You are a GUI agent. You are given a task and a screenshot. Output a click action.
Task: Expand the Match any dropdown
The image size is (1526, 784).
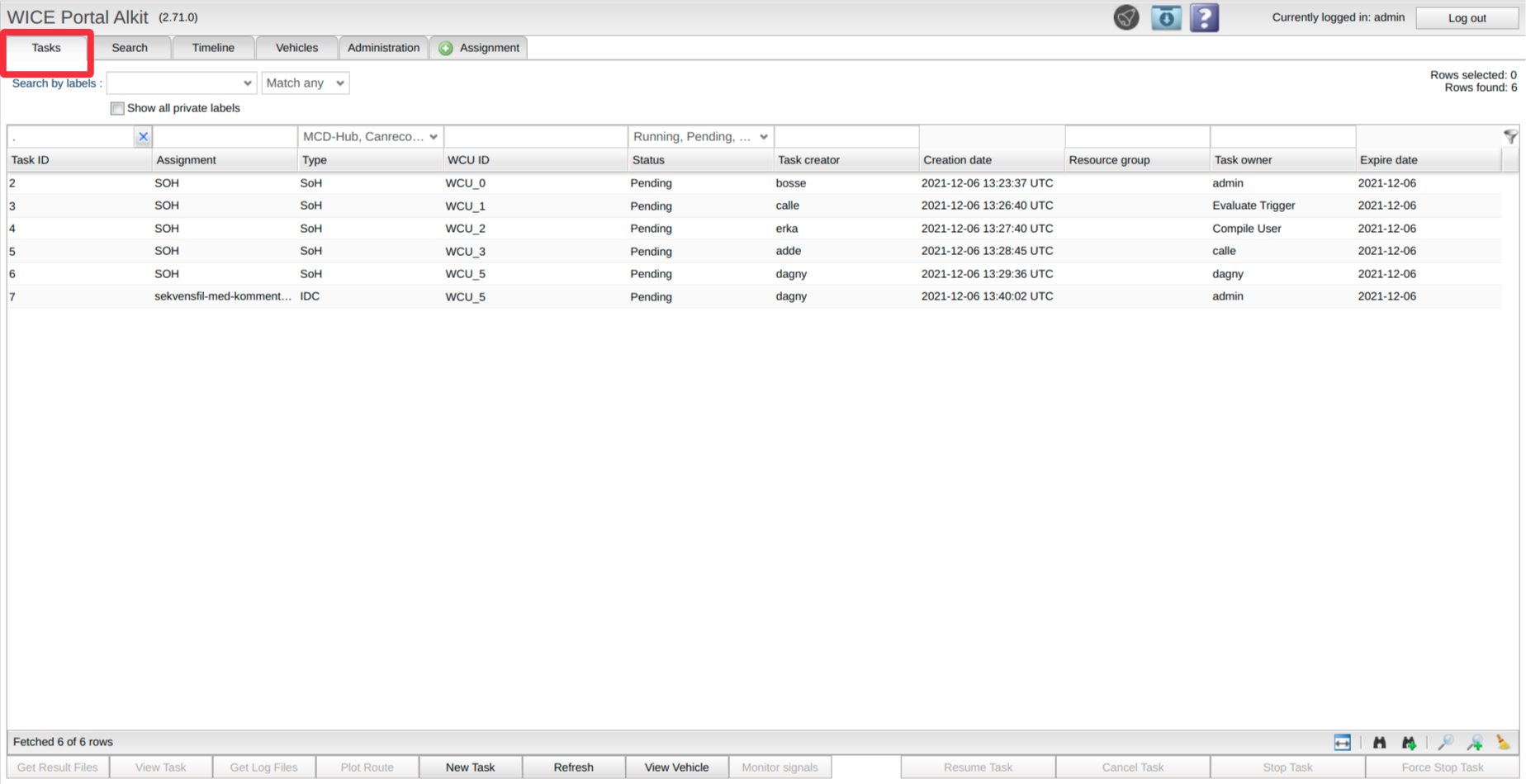(306, 83)
